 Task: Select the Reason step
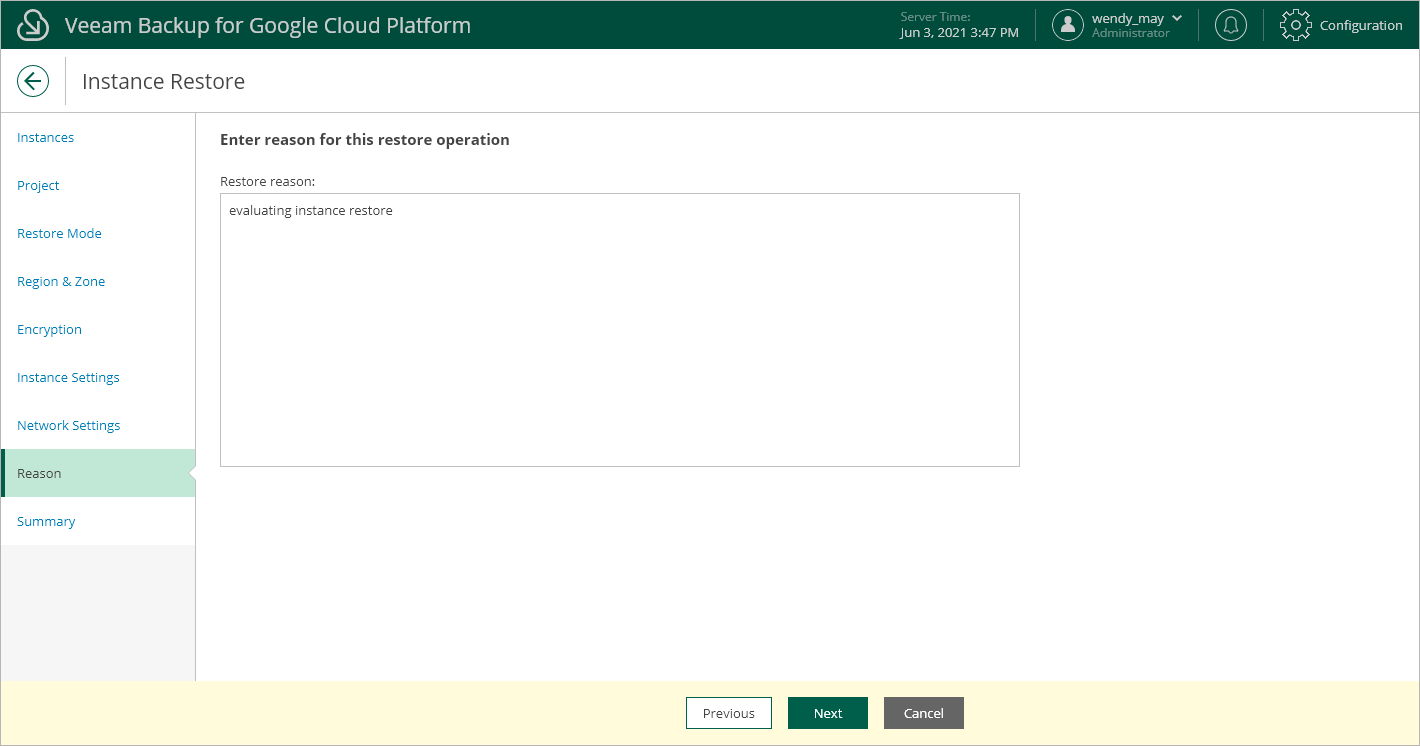[98, 473]
